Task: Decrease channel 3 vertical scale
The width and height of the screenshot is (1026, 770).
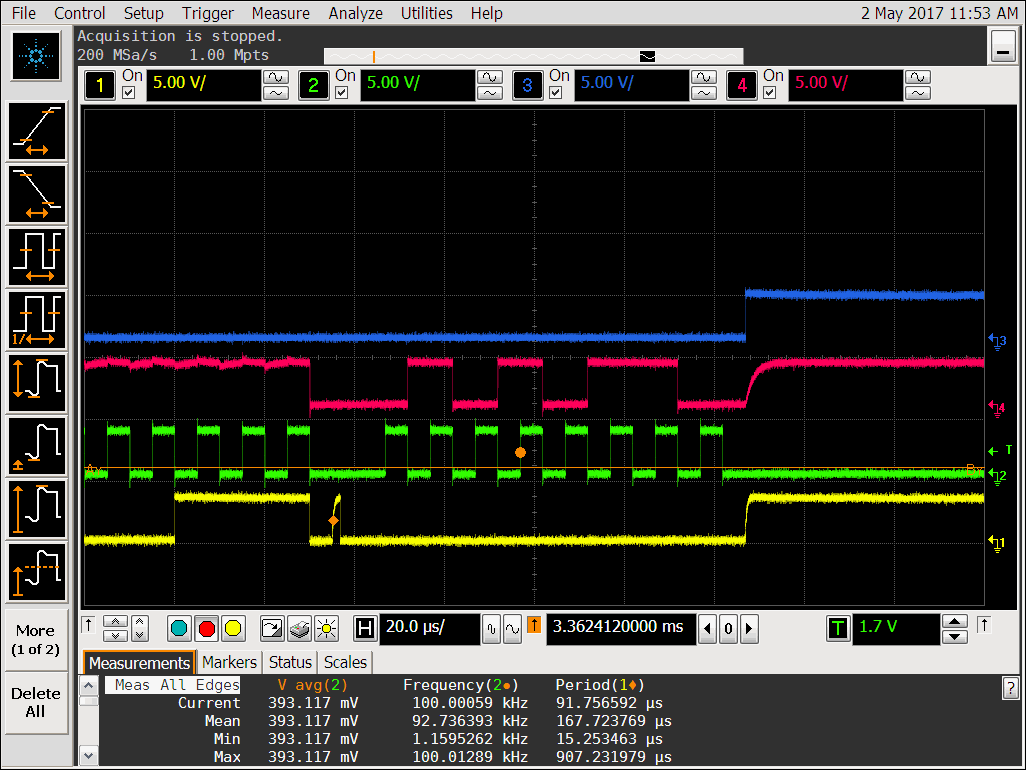Action: click(704, 94)
